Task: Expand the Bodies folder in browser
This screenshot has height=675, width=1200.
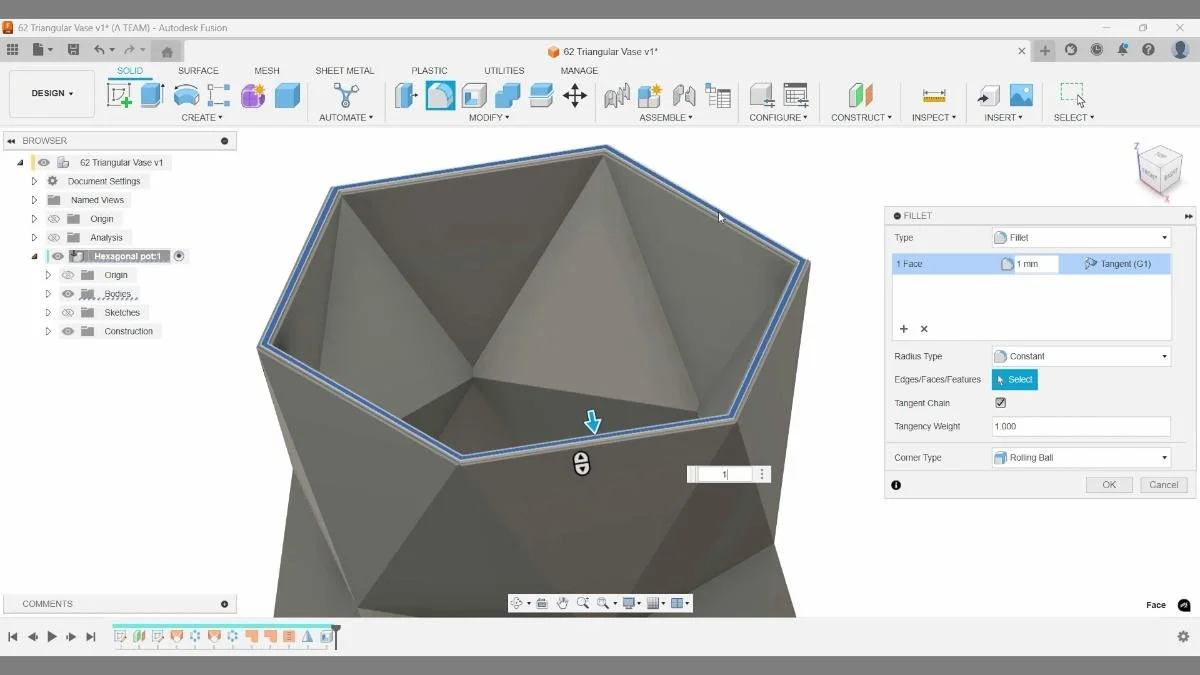Action: [x=48, y=293]
